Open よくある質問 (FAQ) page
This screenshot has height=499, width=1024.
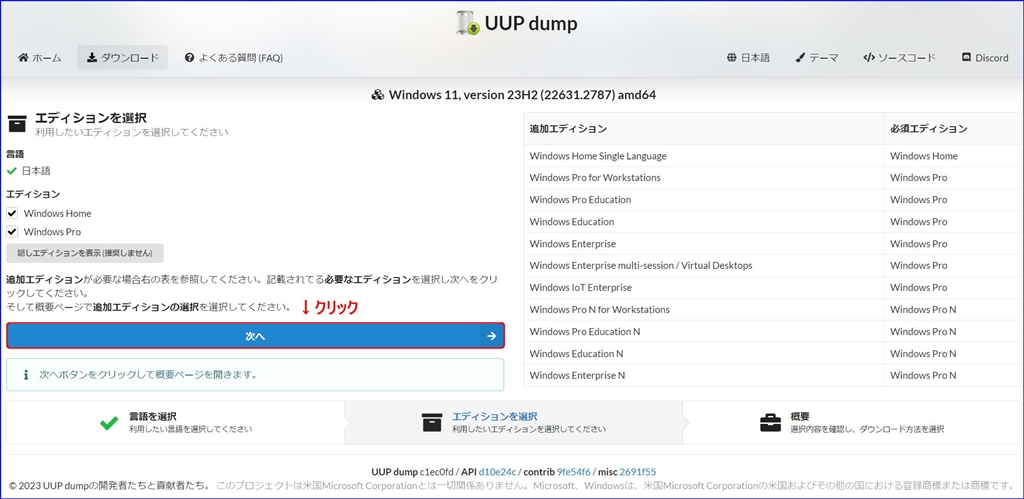tap(234, 57)
